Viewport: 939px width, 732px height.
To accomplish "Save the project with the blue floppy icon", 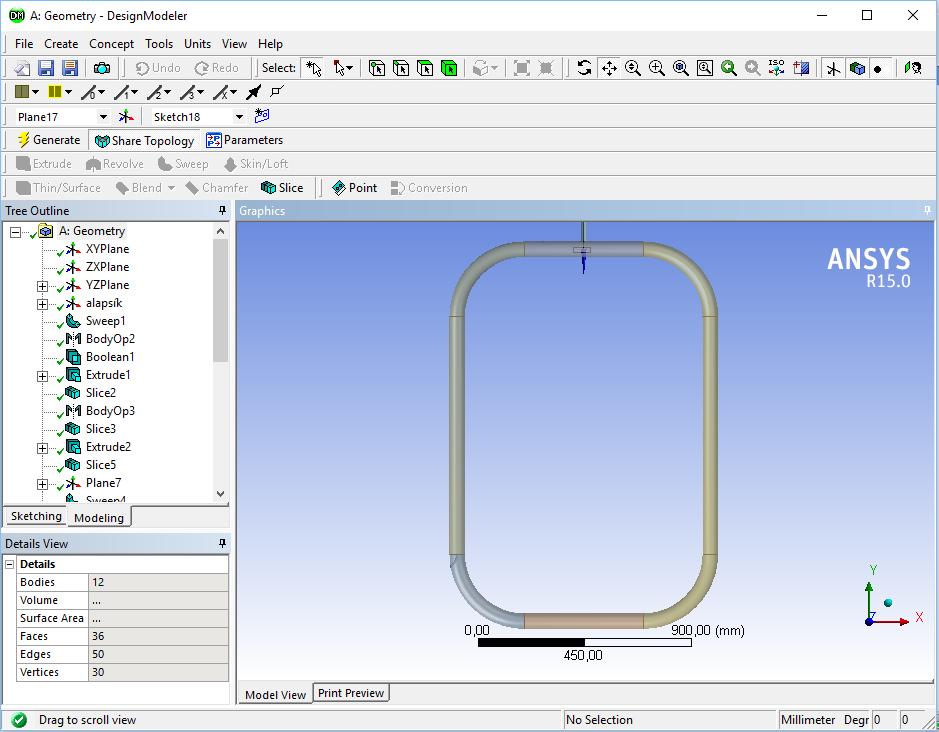I will click(x=46, y=68).
